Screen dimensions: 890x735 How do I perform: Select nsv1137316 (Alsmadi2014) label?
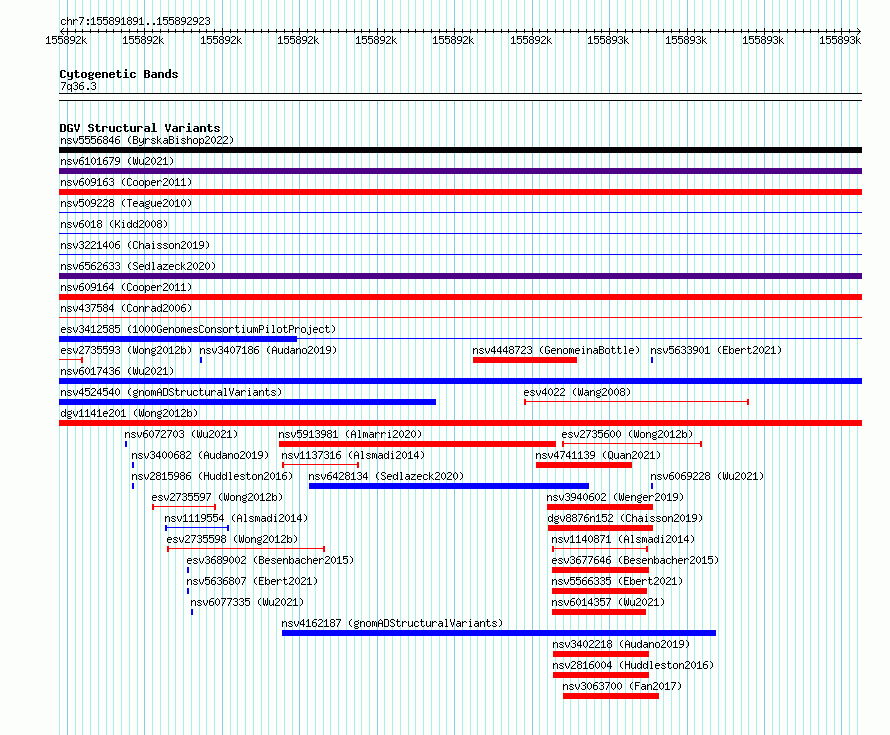353,455
